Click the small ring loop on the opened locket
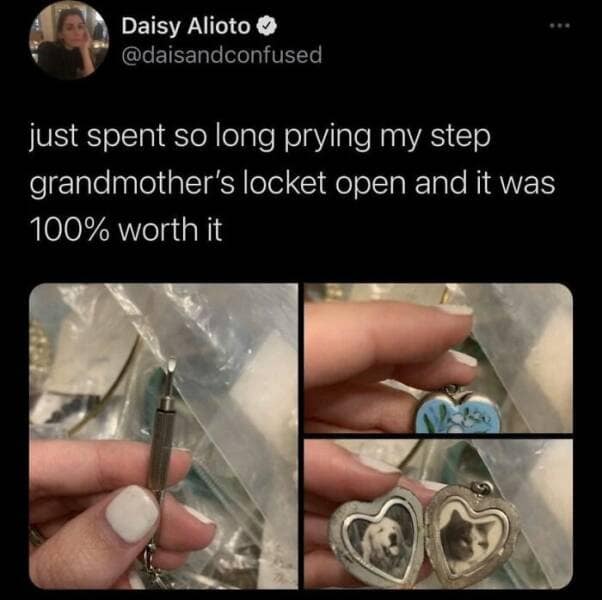The height and width of the screenshot is (600, 602). tap(482, 488)
